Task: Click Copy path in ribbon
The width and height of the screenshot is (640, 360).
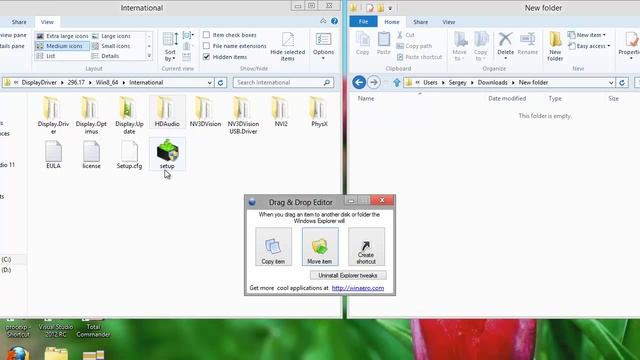Action: point(414,46)
